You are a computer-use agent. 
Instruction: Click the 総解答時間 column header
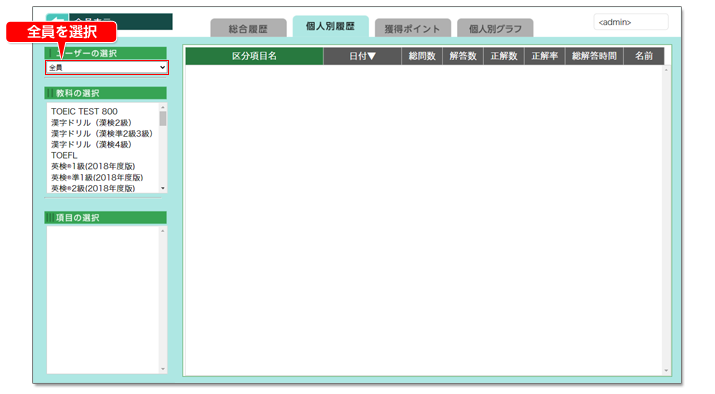click(x=594, y=56)
